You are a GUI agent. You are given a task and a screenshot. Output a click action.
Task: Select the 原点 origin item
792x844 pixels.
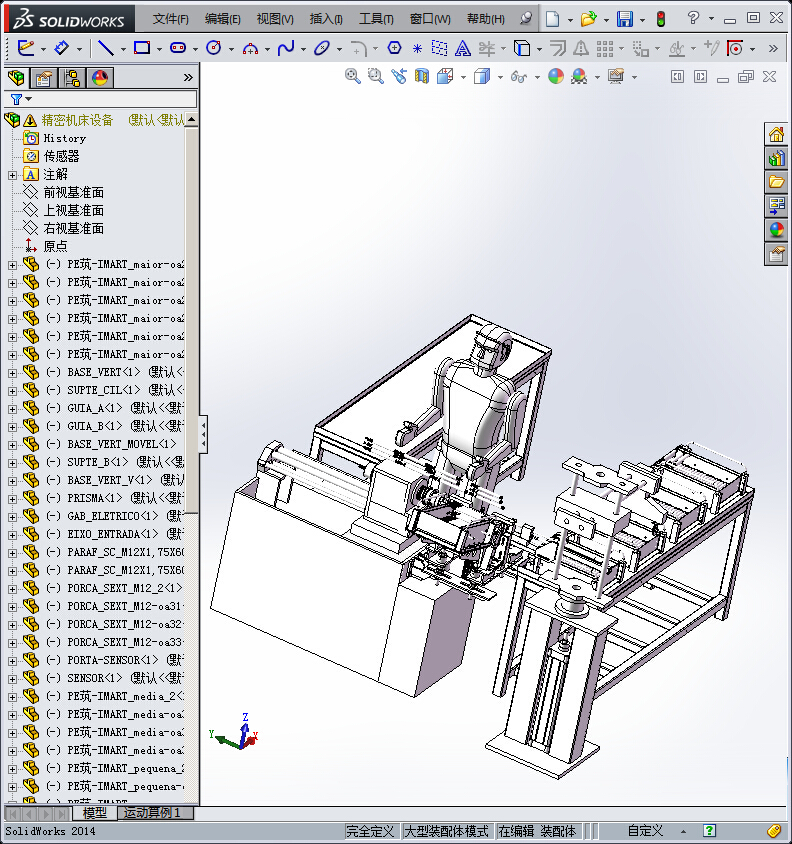coord(55,246)
